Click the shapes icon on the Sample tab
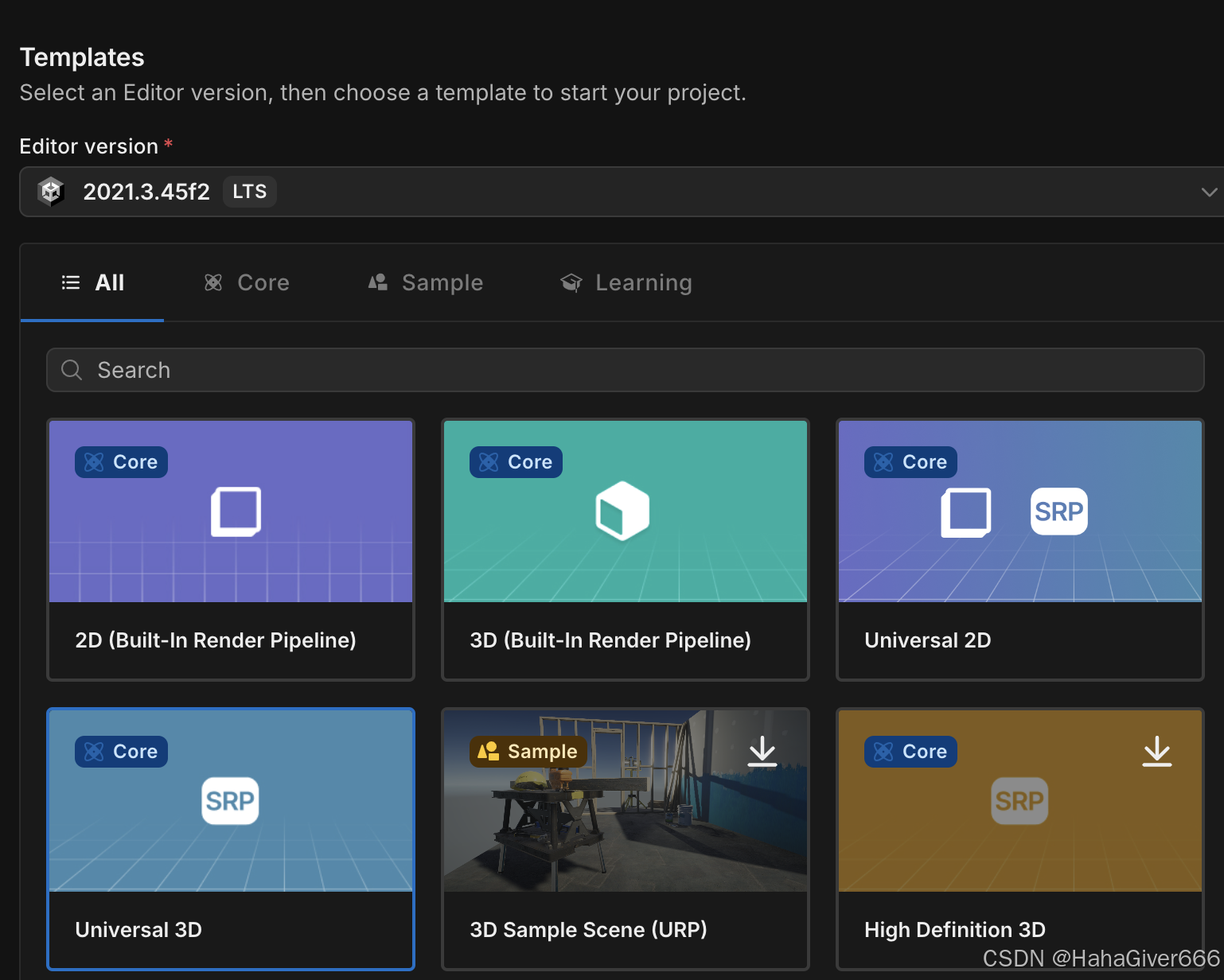The height and width of the screenshot is (980, 1224). [x=378, y=282]
